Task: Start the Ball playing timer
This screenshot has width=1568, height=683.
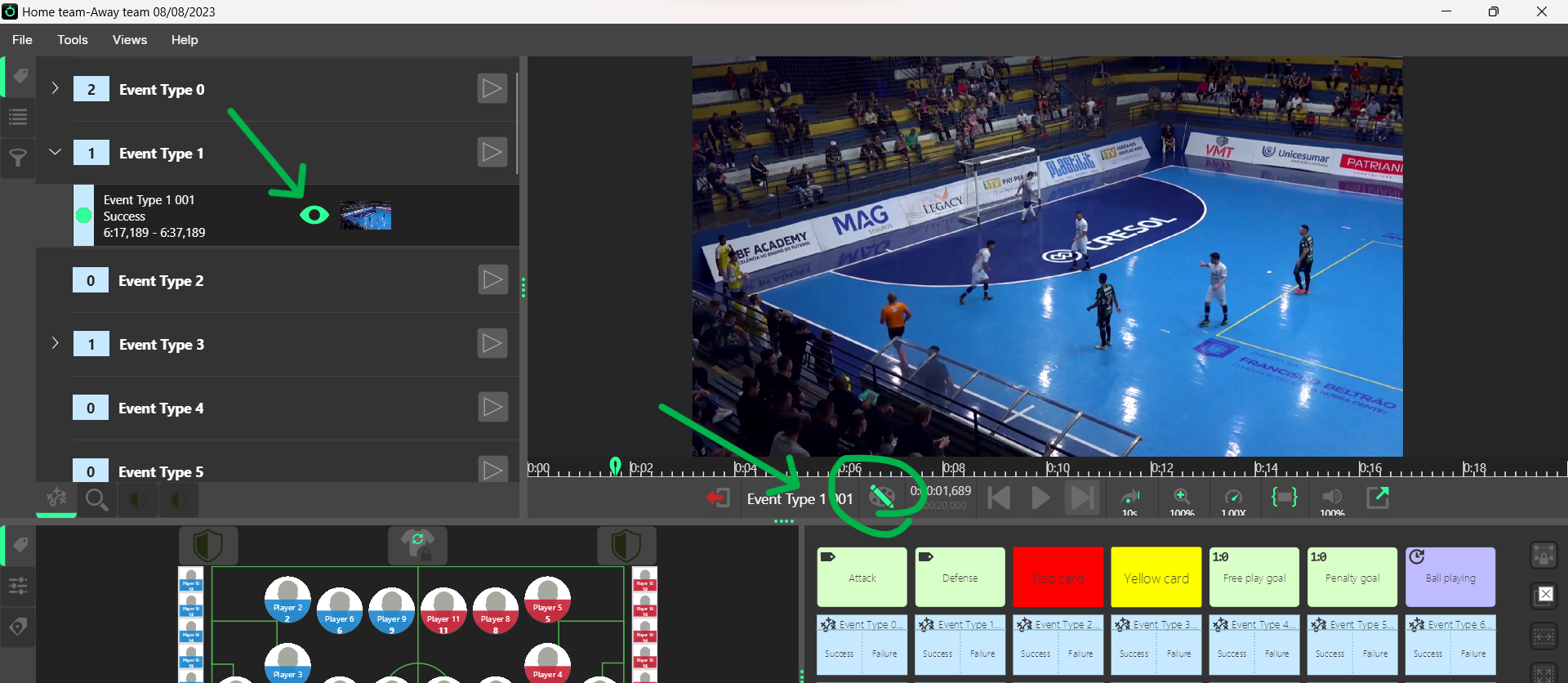Action: (1450, 577)
